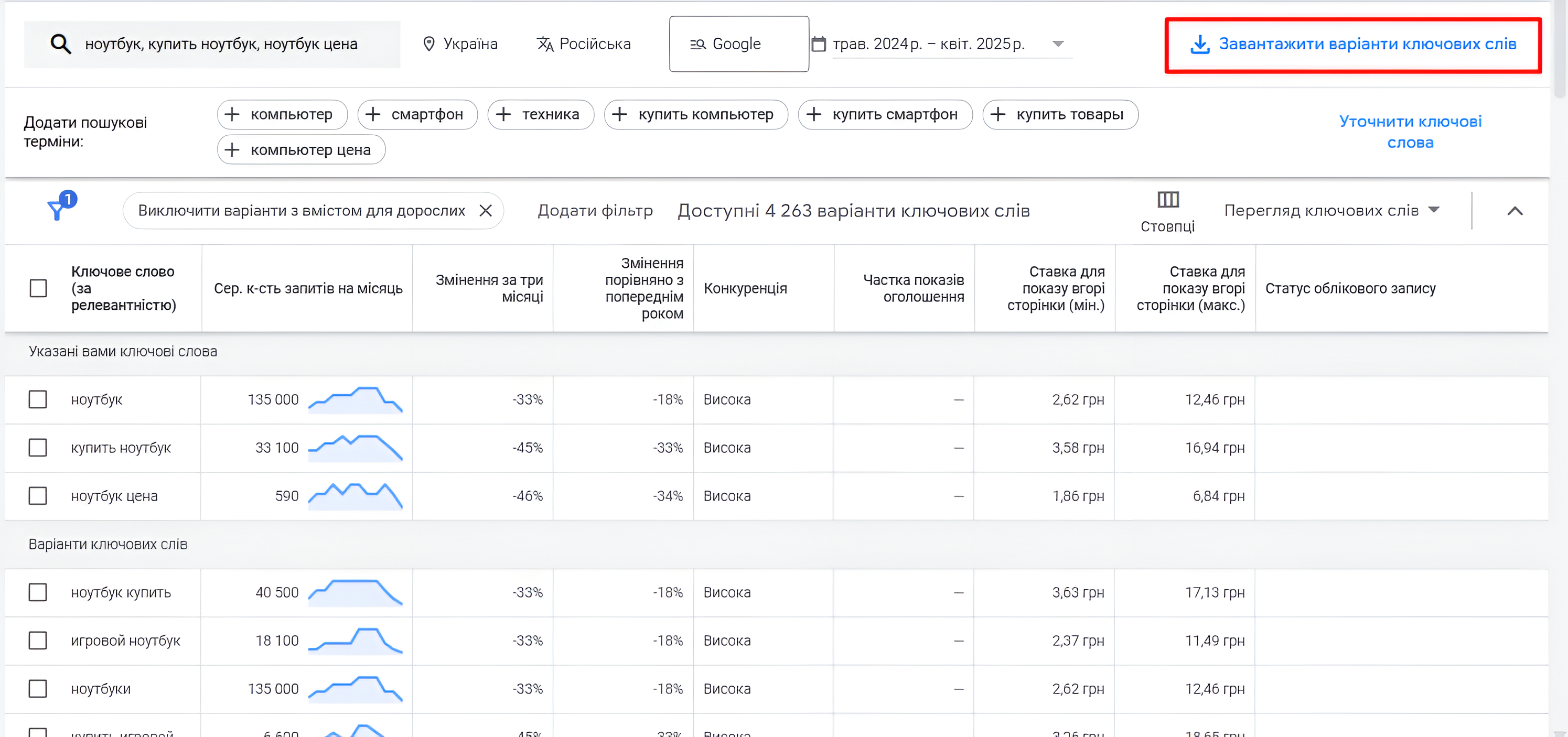Sort by Ставка для показу (макс.) column

[x=1190, y=288]
